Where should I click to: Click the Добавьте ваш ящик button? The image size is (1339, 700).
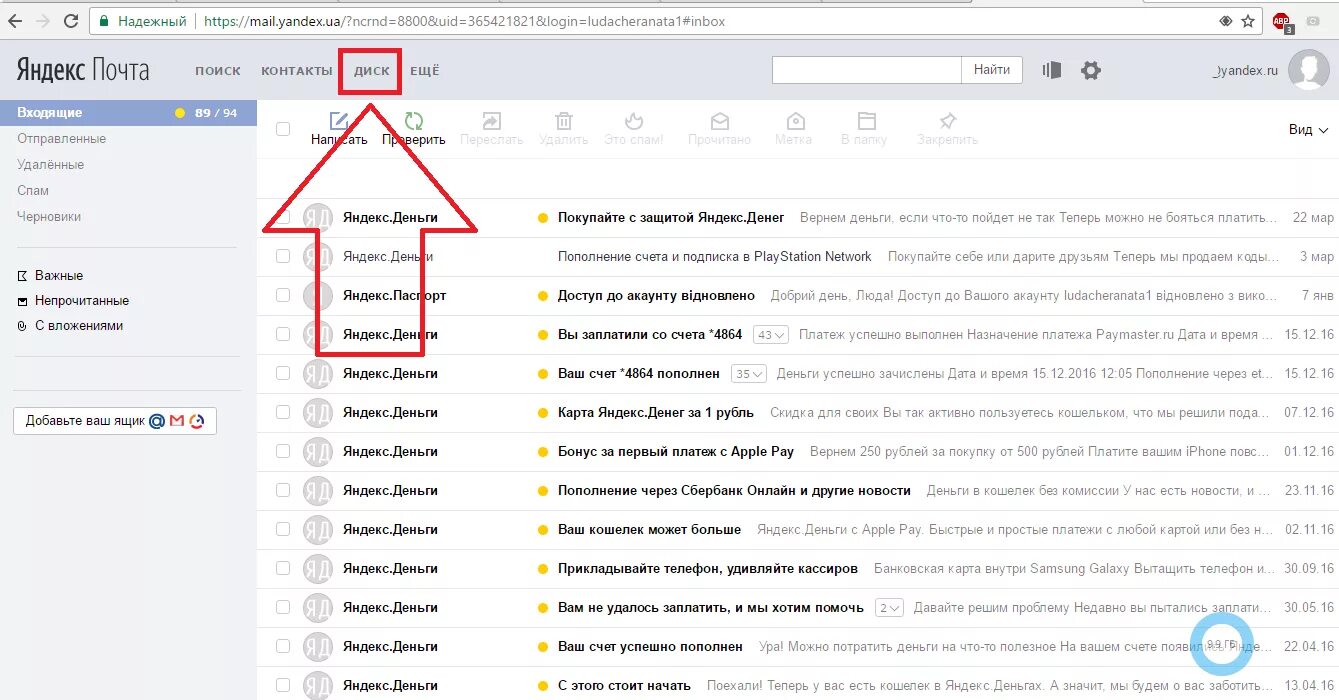pyautogui.click(x=115, y=421)
